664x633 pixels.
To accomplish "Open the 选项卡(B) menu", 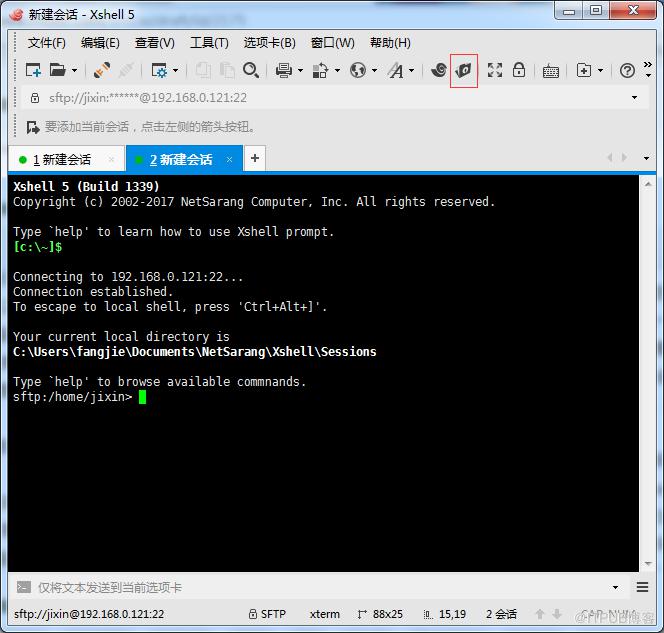I will tap(269, 43).
